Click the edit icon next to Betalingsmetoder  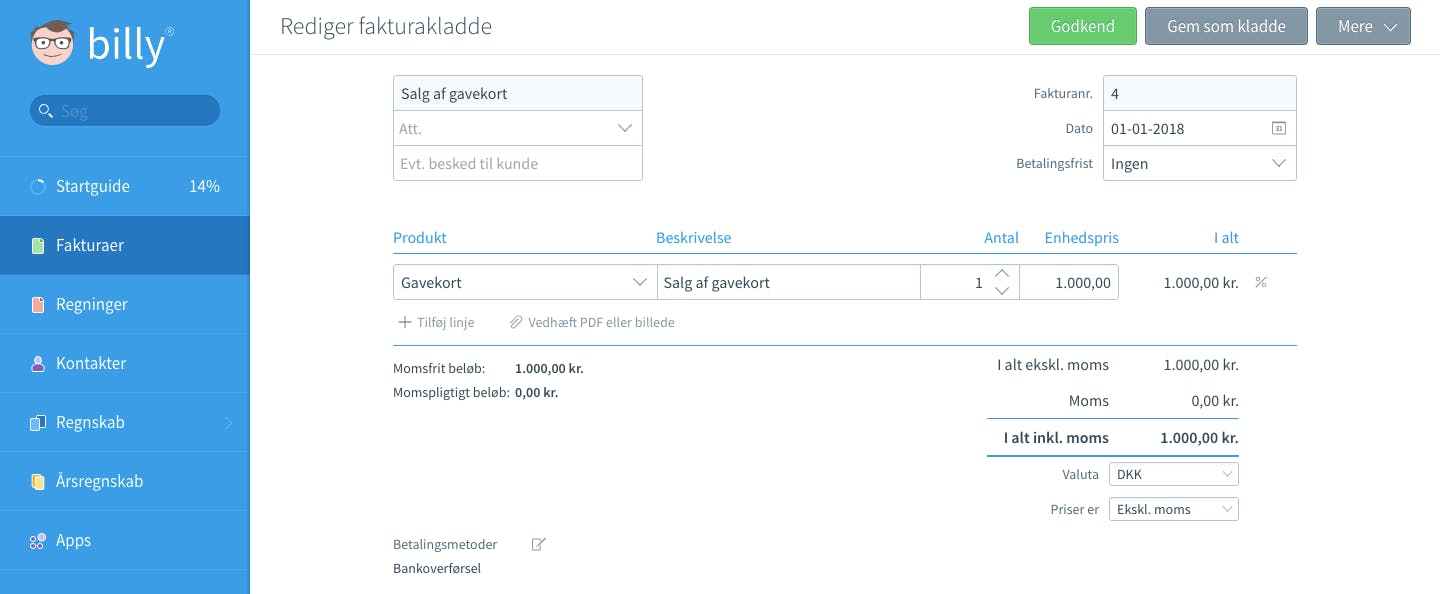click(x=539, y=544)
